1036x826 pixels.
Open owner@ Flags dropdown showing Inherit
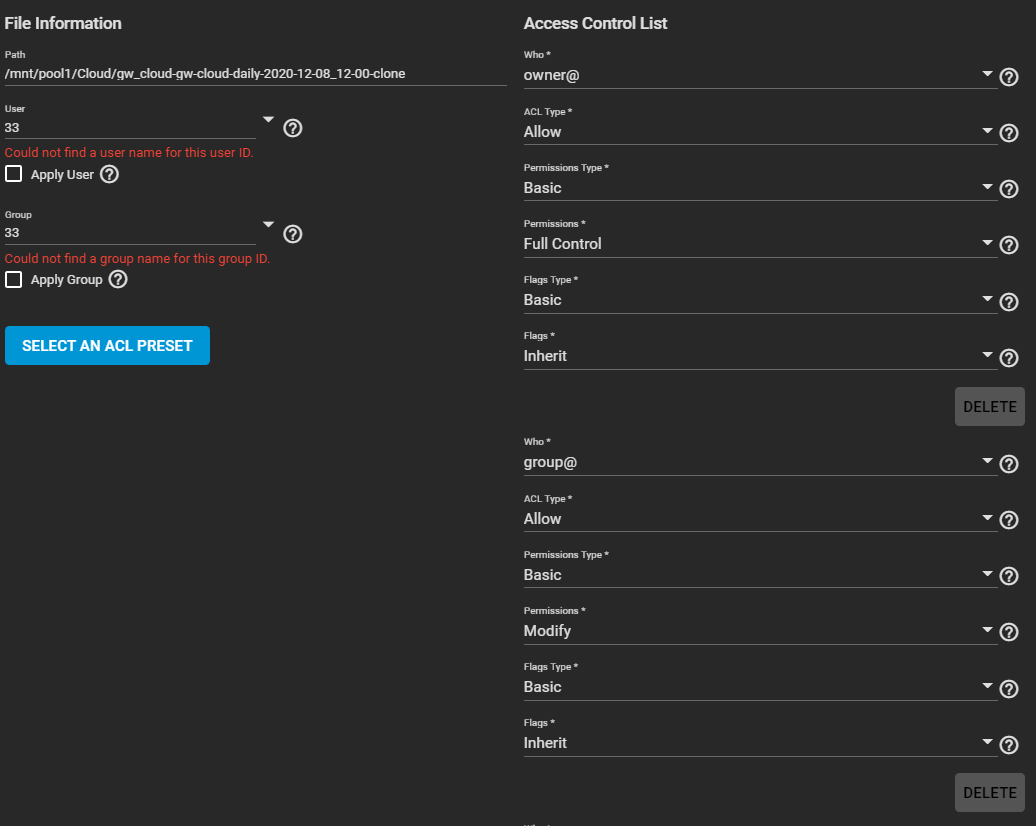click(x=760, y=356)
